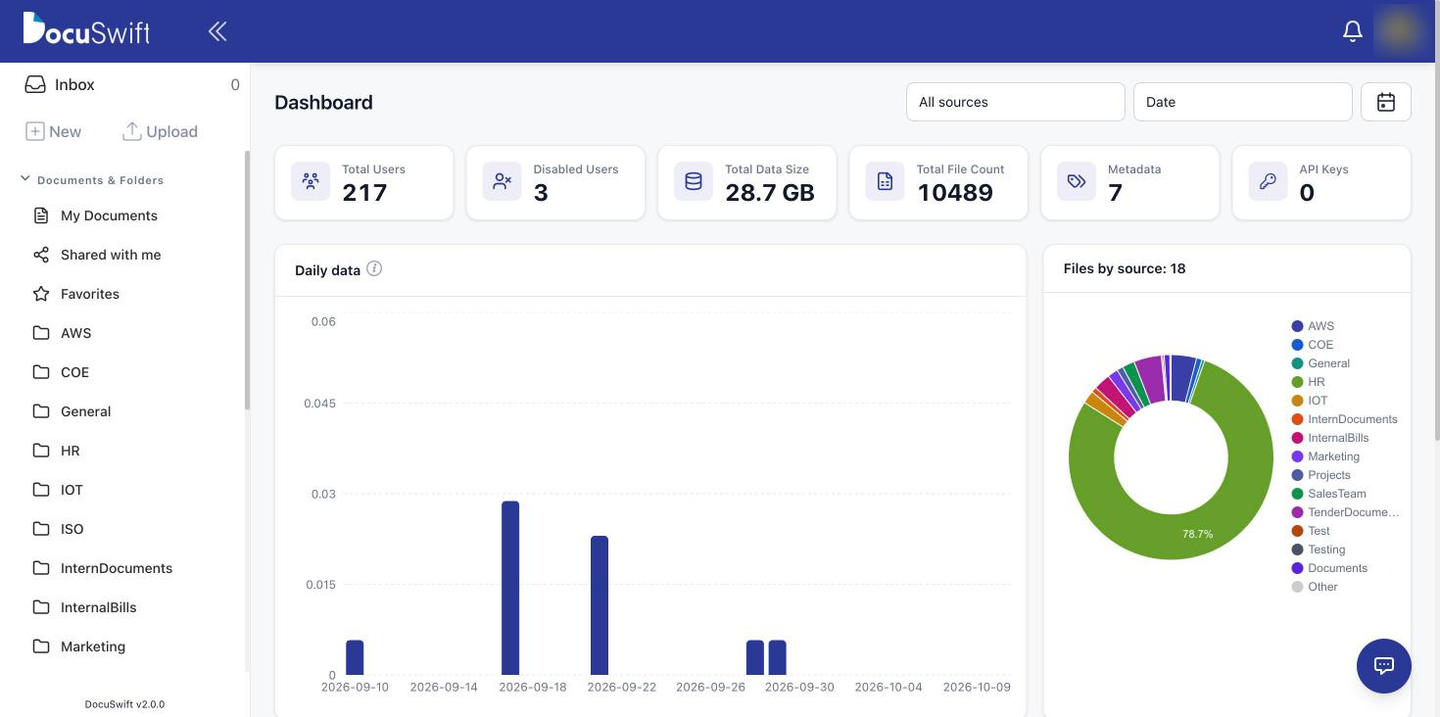Click the Disabled Users icon
The image size is (1440, 717).
502,181
